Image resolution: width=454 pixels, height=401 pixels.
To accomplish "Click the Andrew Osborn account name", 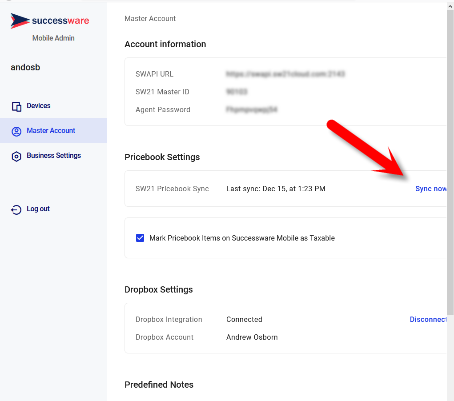I will click(252, 337).
